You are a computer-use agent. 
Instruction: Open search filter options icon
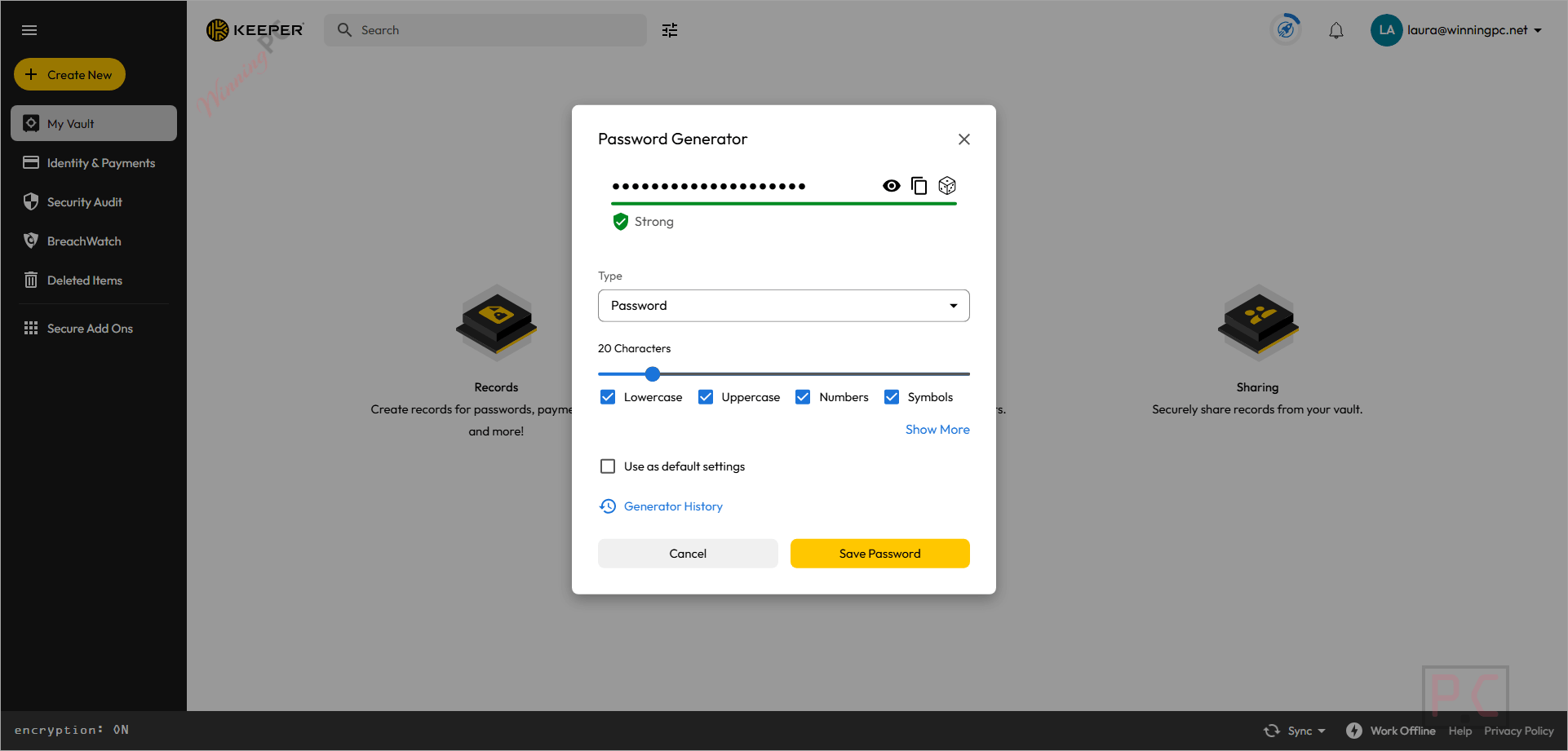pos(670,30)
